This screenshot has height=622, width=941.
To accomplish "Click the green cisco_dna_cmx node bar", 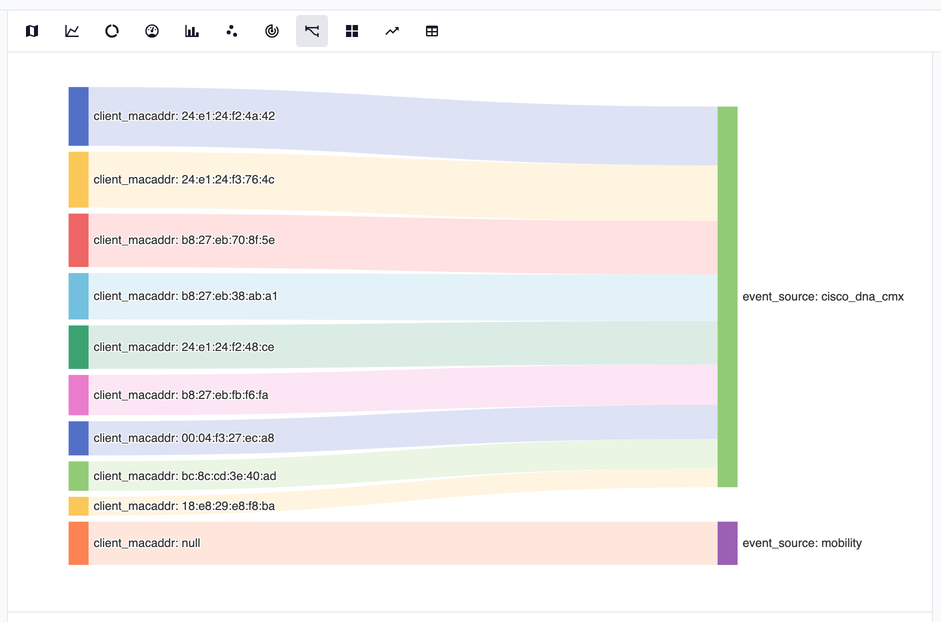I will pos(727,297).
